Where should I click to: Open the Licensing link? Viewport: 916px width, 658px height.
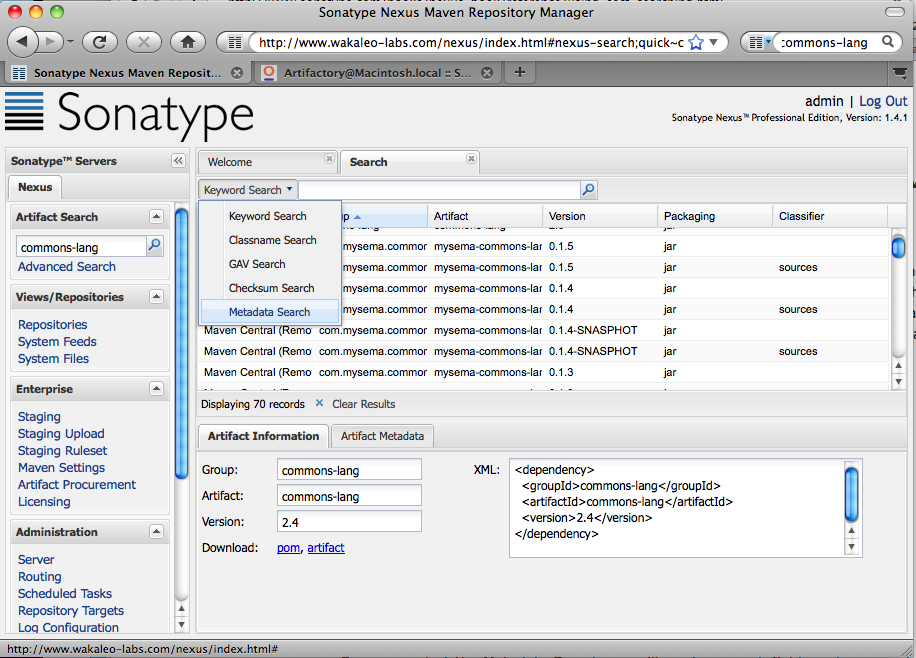44,501
